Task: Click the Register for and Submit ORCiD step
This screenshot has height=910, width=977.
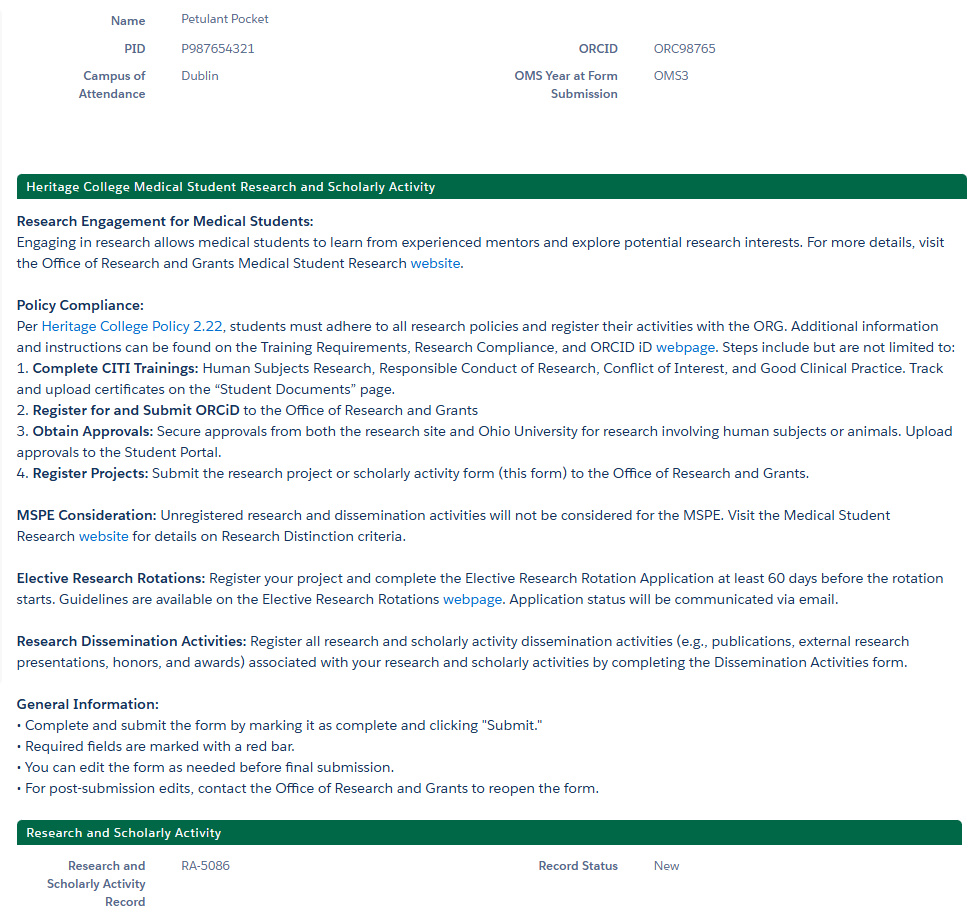Action: pos(137,410)
